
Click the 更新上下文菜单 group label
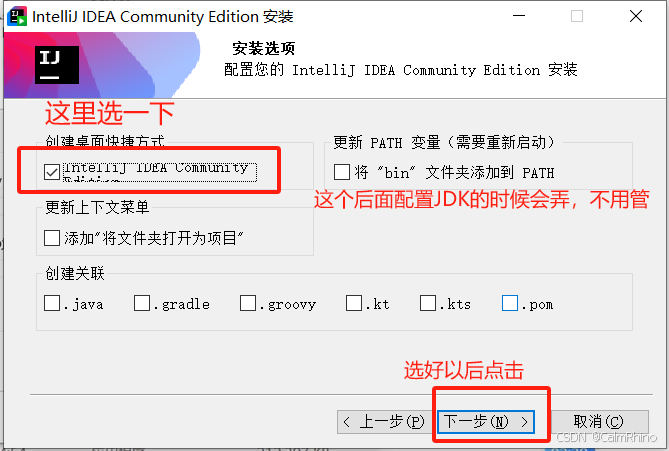click(x=97, y=207)
